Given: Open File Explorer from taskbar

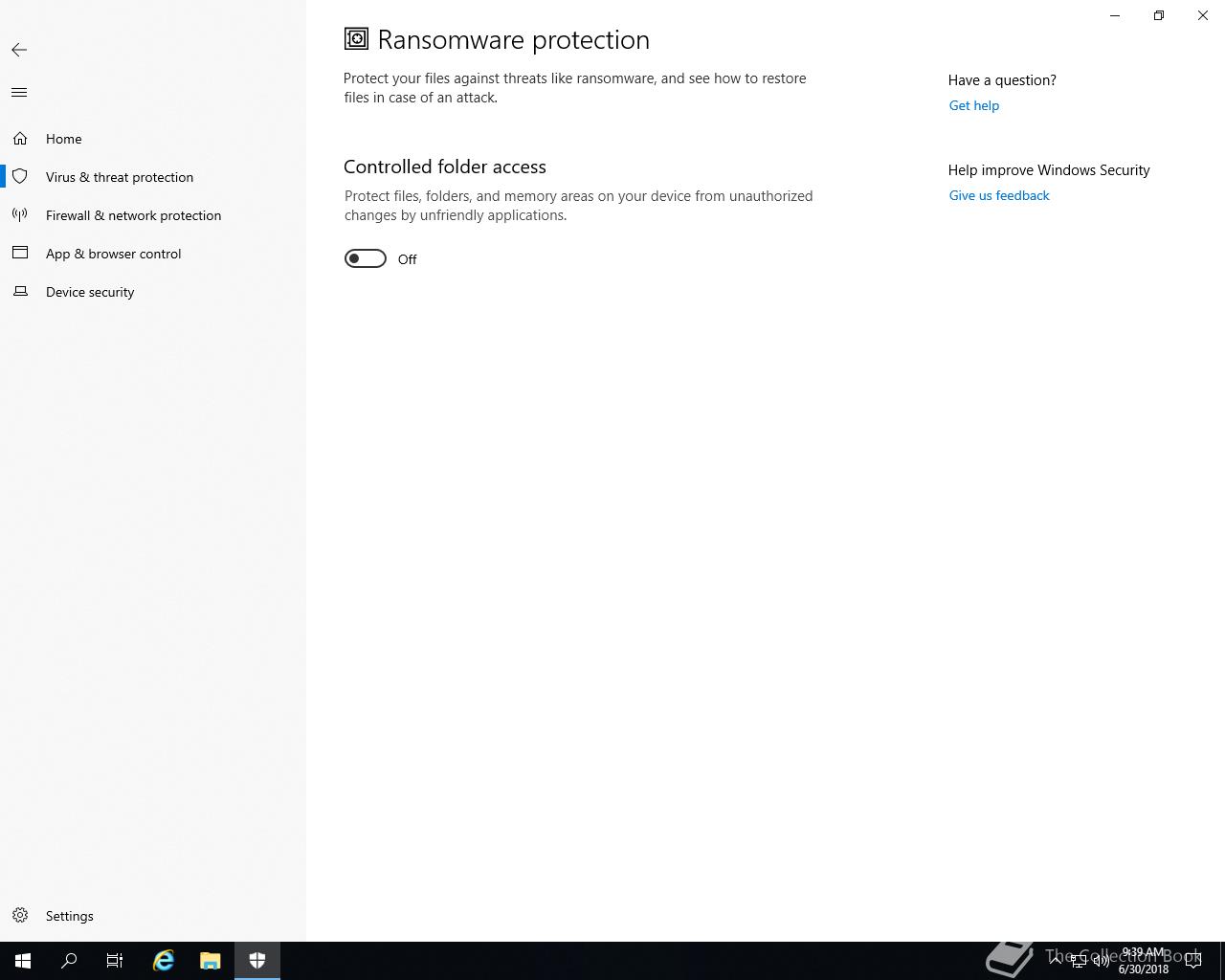Looking at the screenshot, I should tap(211, 961).
